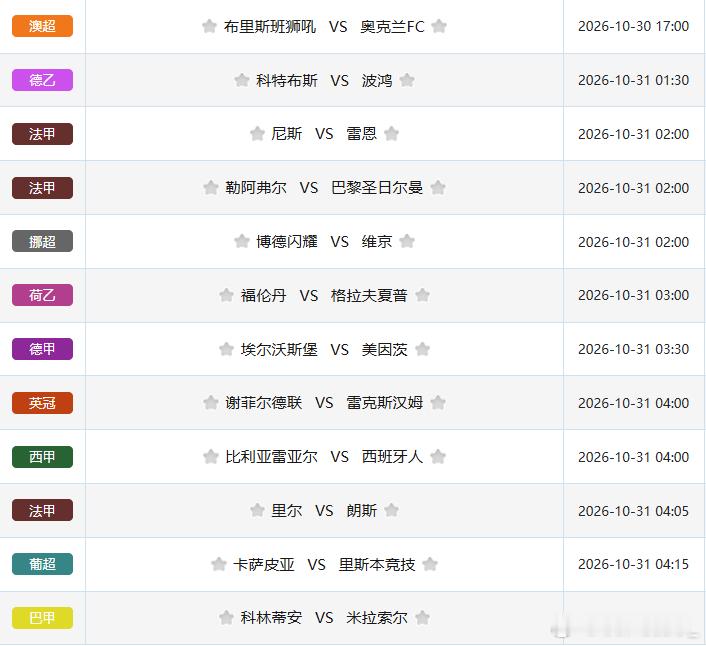Star the team 朗斯
The image size is (706, 646).
[x=391, y=510]
